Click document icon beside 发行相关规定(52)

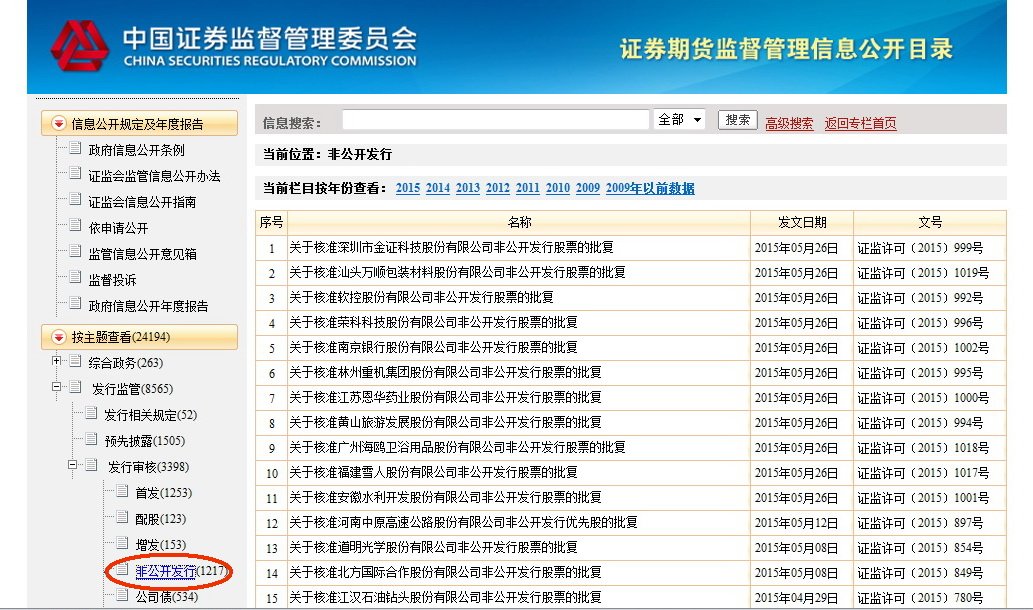[x=91, y=413]
